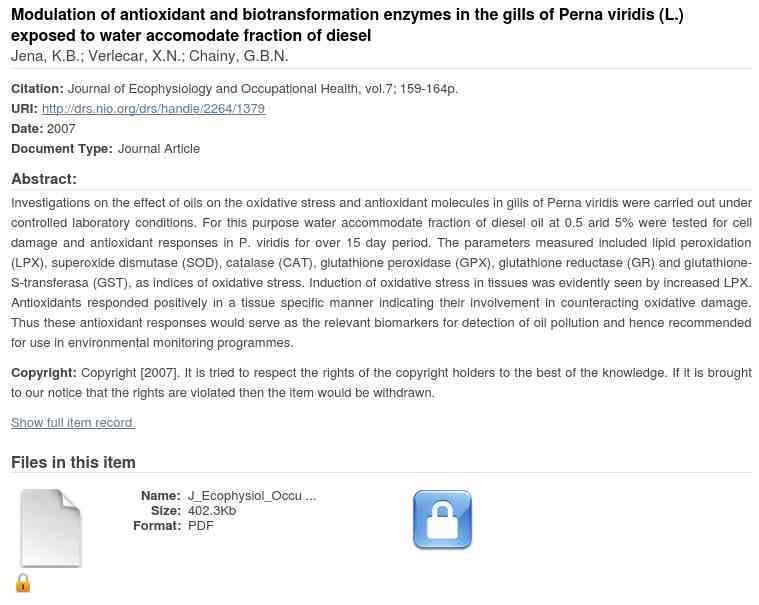Click the date value 2007
Viewport: 759px width, 605px height.
(x=61, y=129)
